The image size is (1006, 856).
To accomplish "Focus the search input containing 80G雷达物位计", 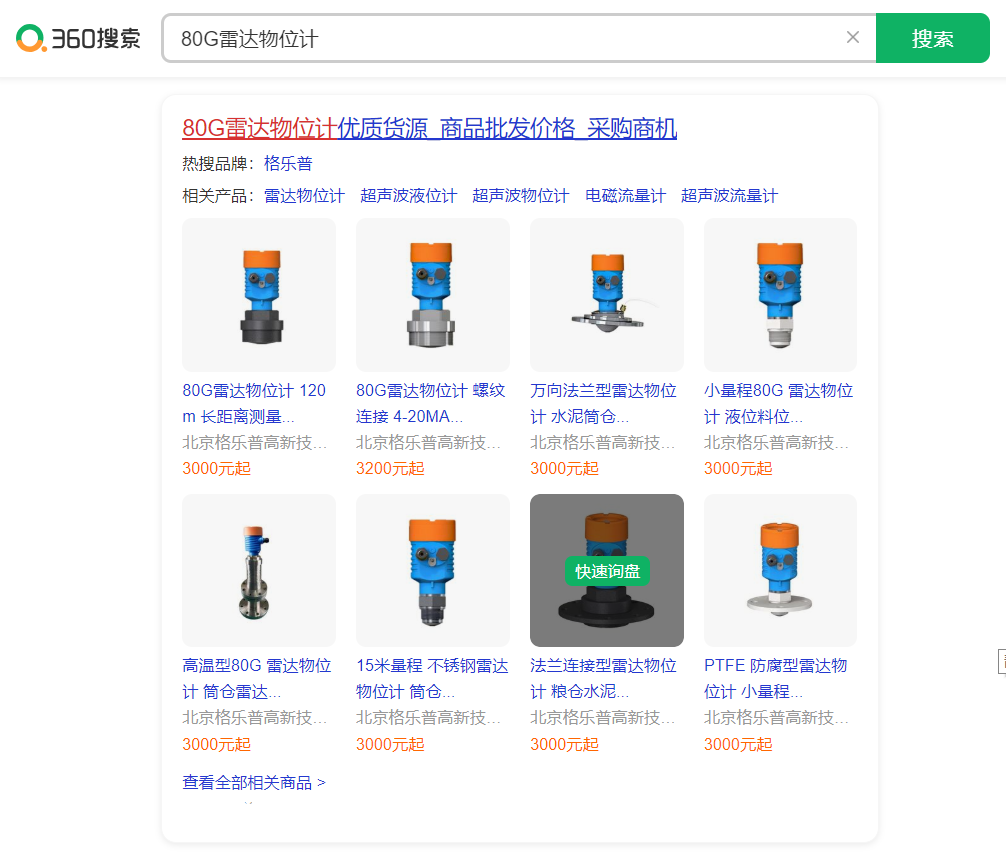I will [500, 39].
